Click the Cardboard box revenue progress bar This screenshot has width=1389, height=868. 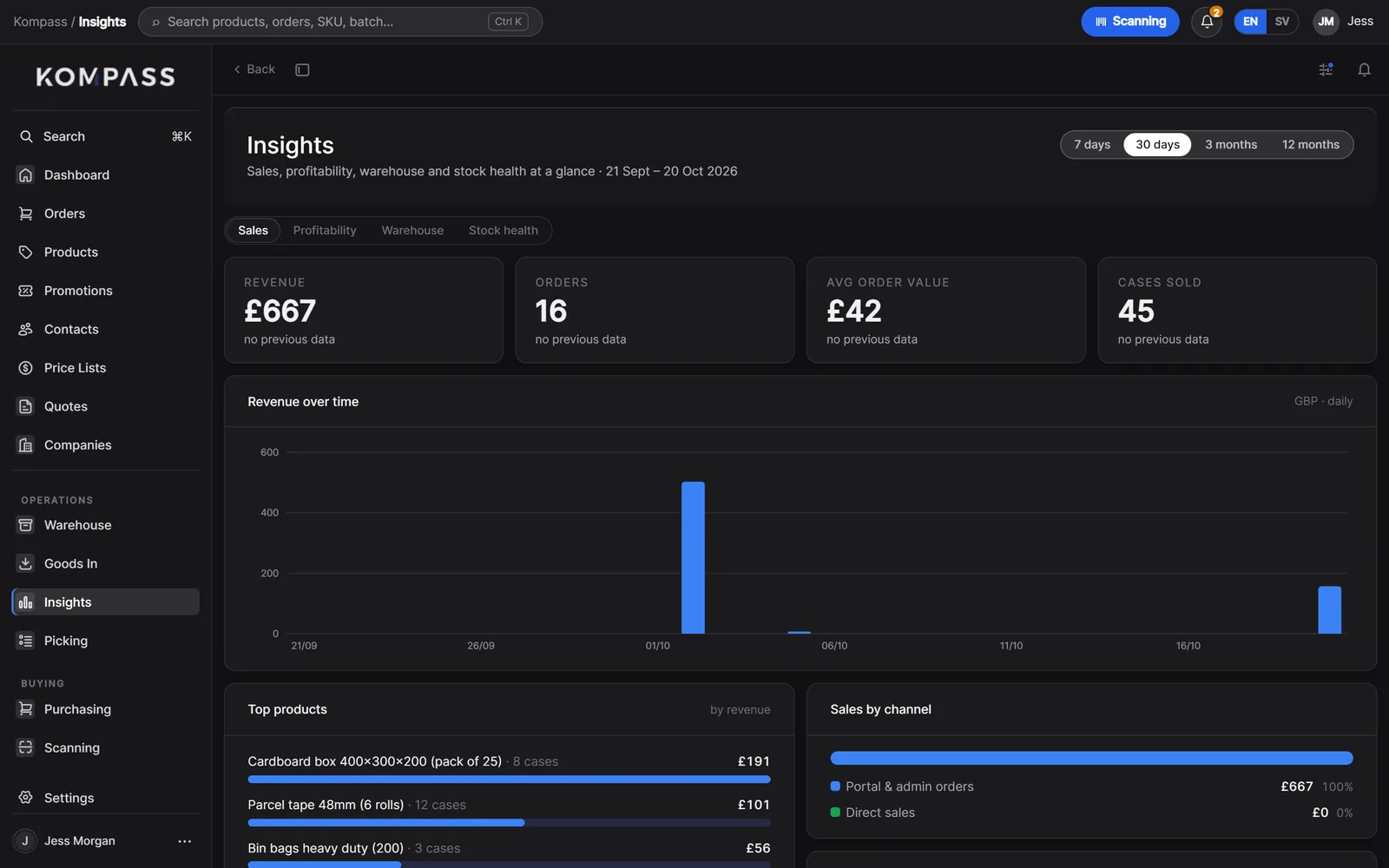point(509,779)
